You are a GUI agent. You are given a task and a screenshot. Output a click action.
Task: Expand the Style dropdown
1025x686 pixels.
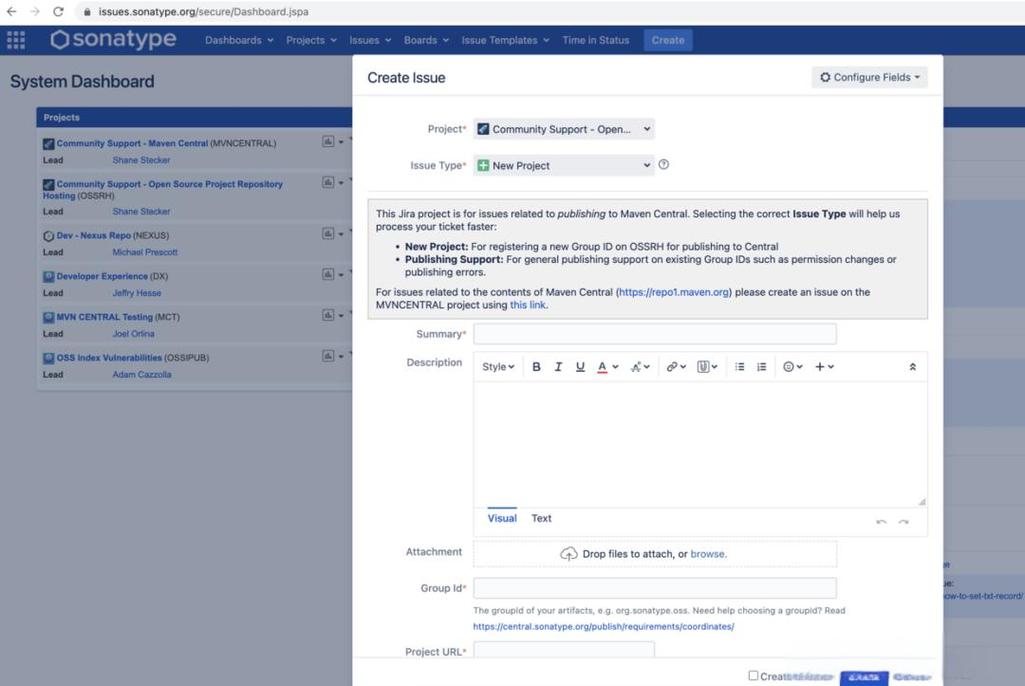(498, 367)
